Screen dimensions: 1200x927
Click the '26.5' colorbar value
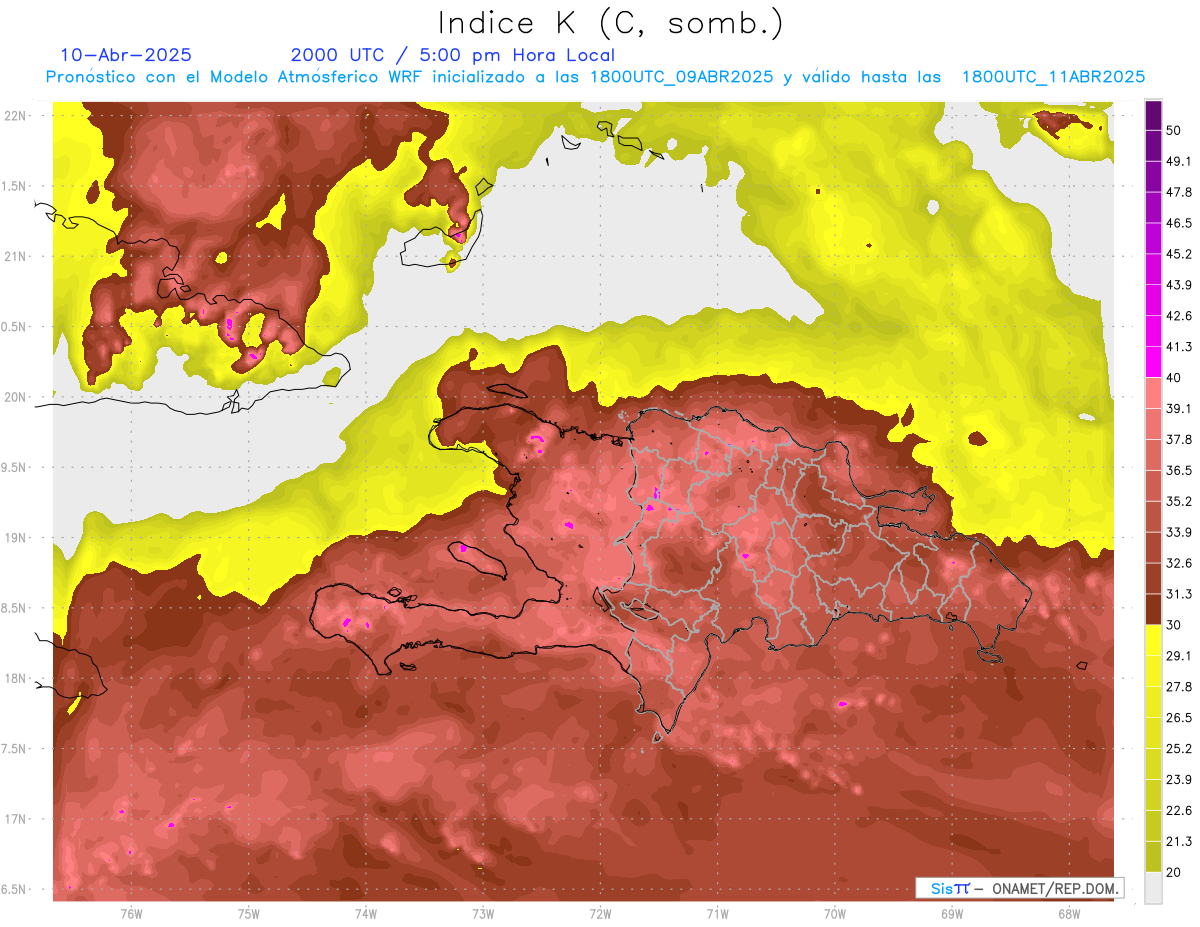[1179, 718]
